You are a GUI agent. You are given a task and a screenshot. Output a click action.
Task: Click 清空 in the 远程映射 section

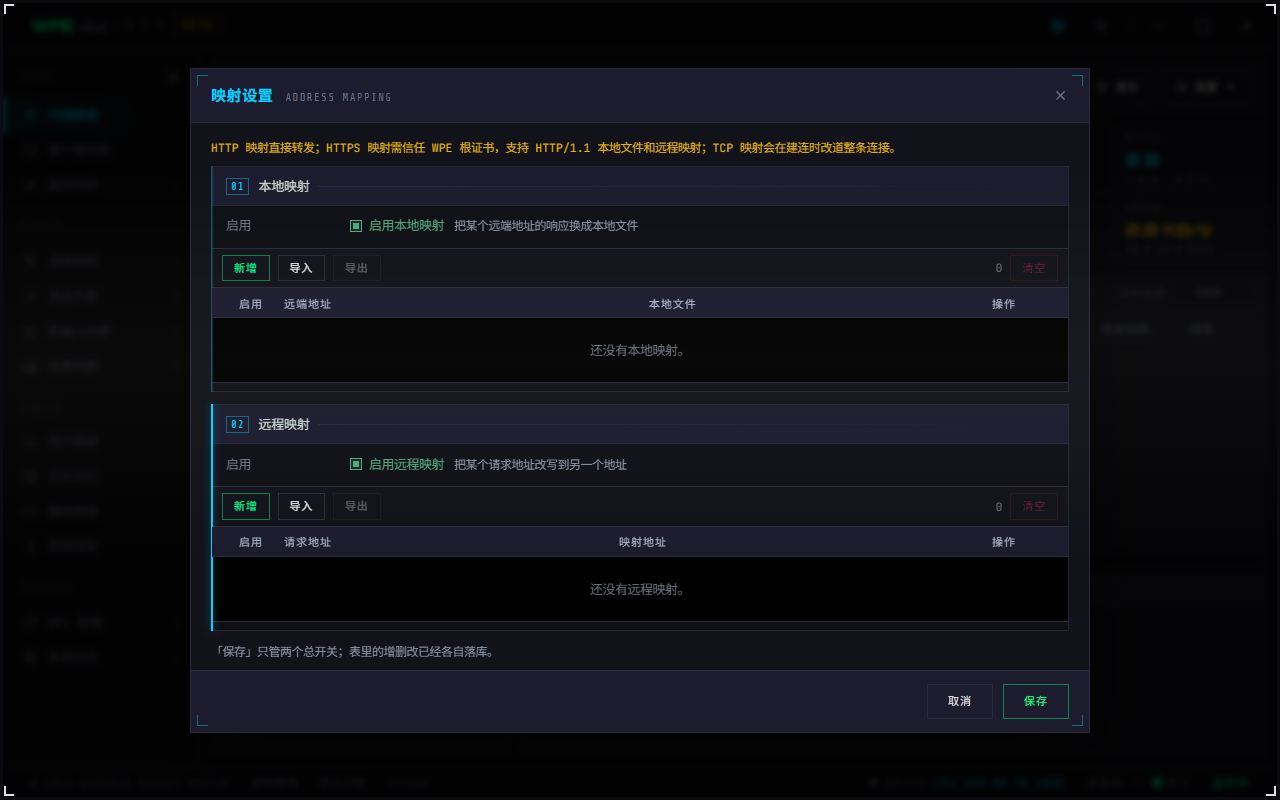pyautogui.click(x=1034, y=506)
